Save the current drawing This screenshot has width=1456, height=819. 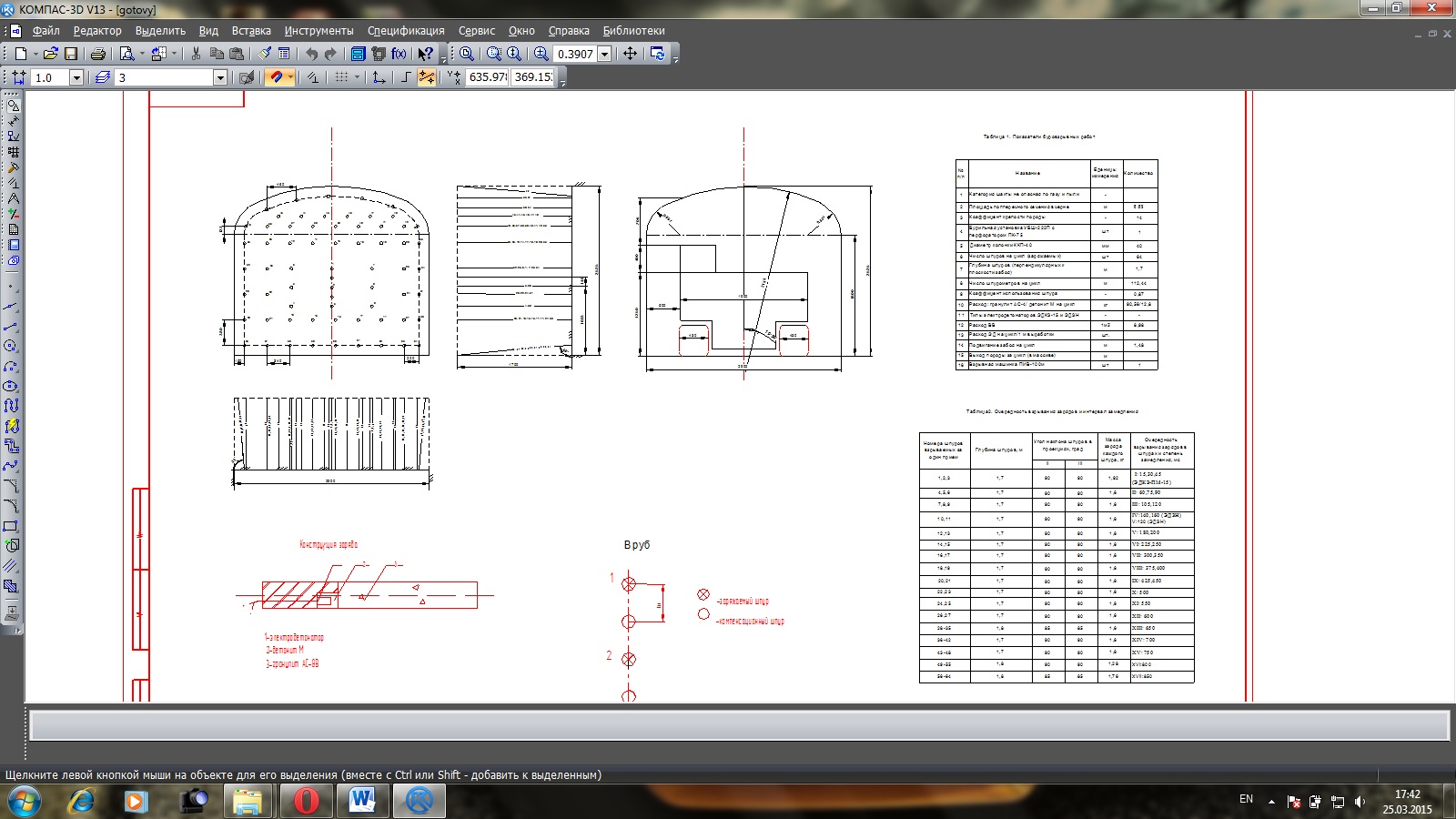coord(71,54)
